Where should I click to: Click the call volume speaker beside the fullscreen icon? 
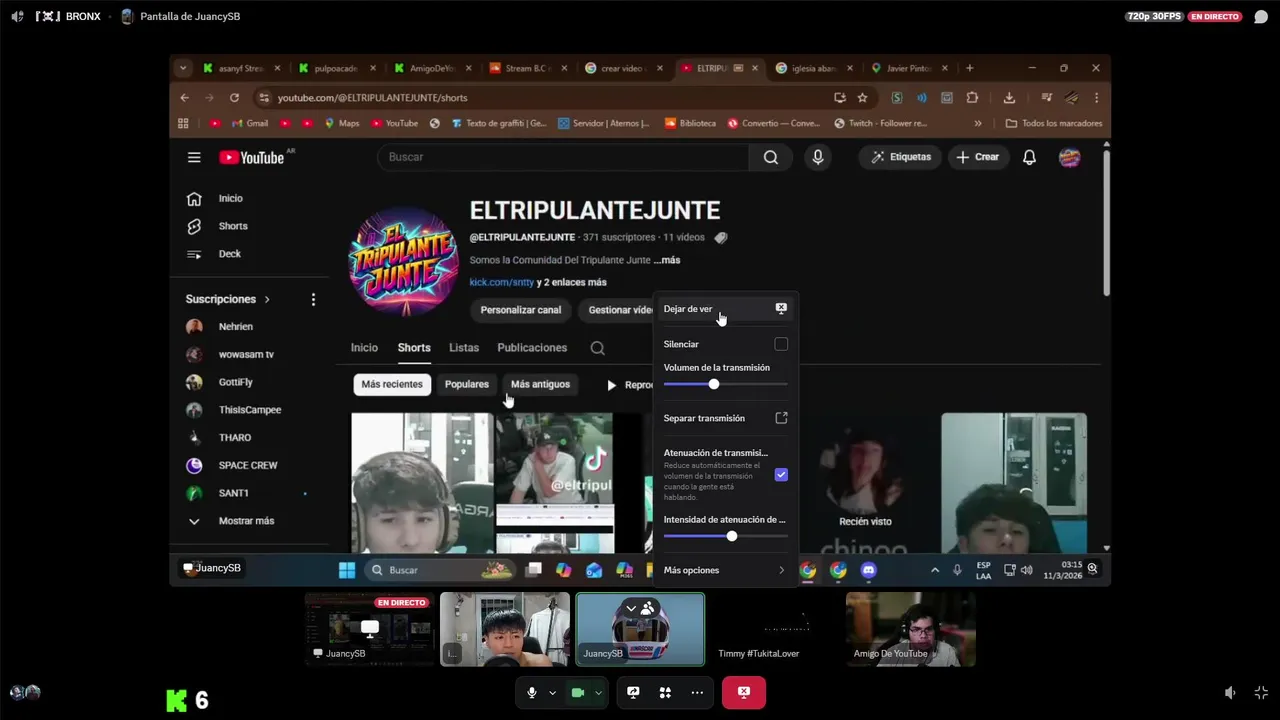click(x=1230, y=692)
